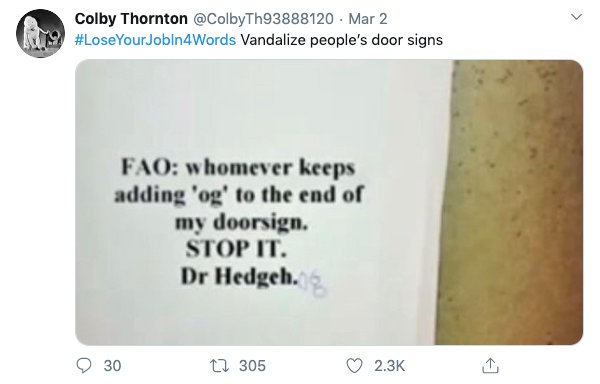This screenshot has height=384, width=600.
Task: Click 'Dr Hedgeh.' text in the image
Action: point(239,276)
